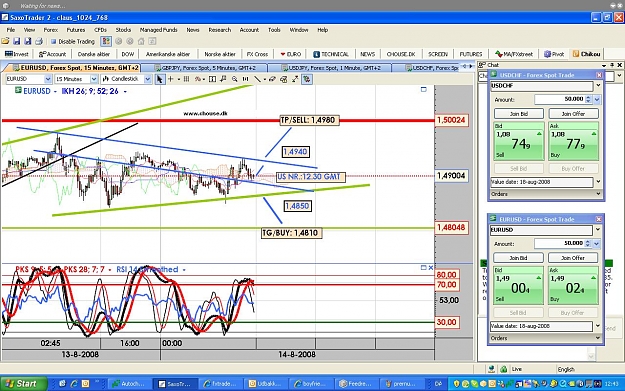Image resolution: width=625 pixels, height=391 pixels.
Task: Close the PKS/RSI indicator pane
Action: tap(430, 267)
